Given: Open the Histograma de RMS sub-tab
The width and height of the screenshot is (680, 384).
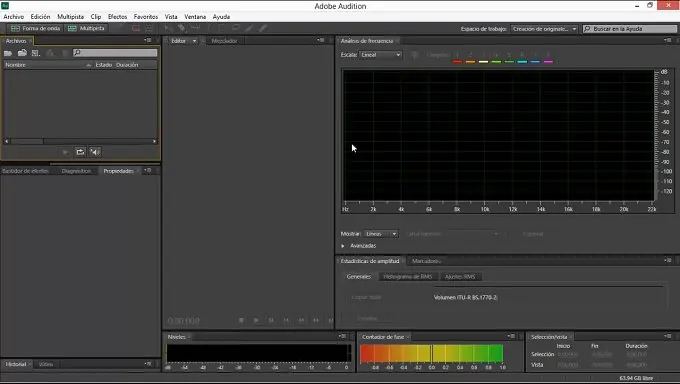Looking at the screenshot, I should pyautogui.click(x=408, y=277).
